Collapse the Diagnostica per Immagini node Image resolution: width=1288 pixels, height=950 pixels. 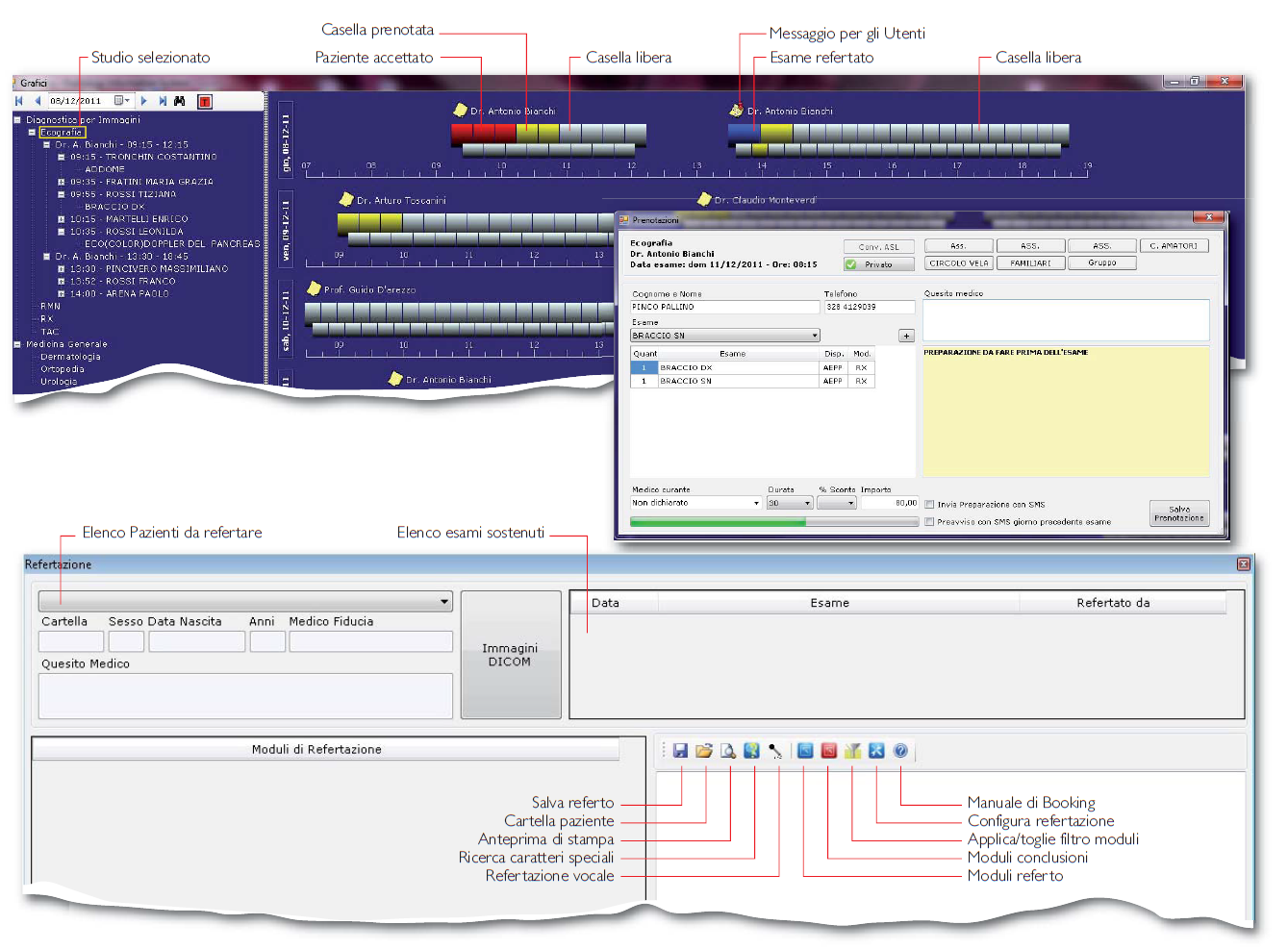click(x=17, y=120)
